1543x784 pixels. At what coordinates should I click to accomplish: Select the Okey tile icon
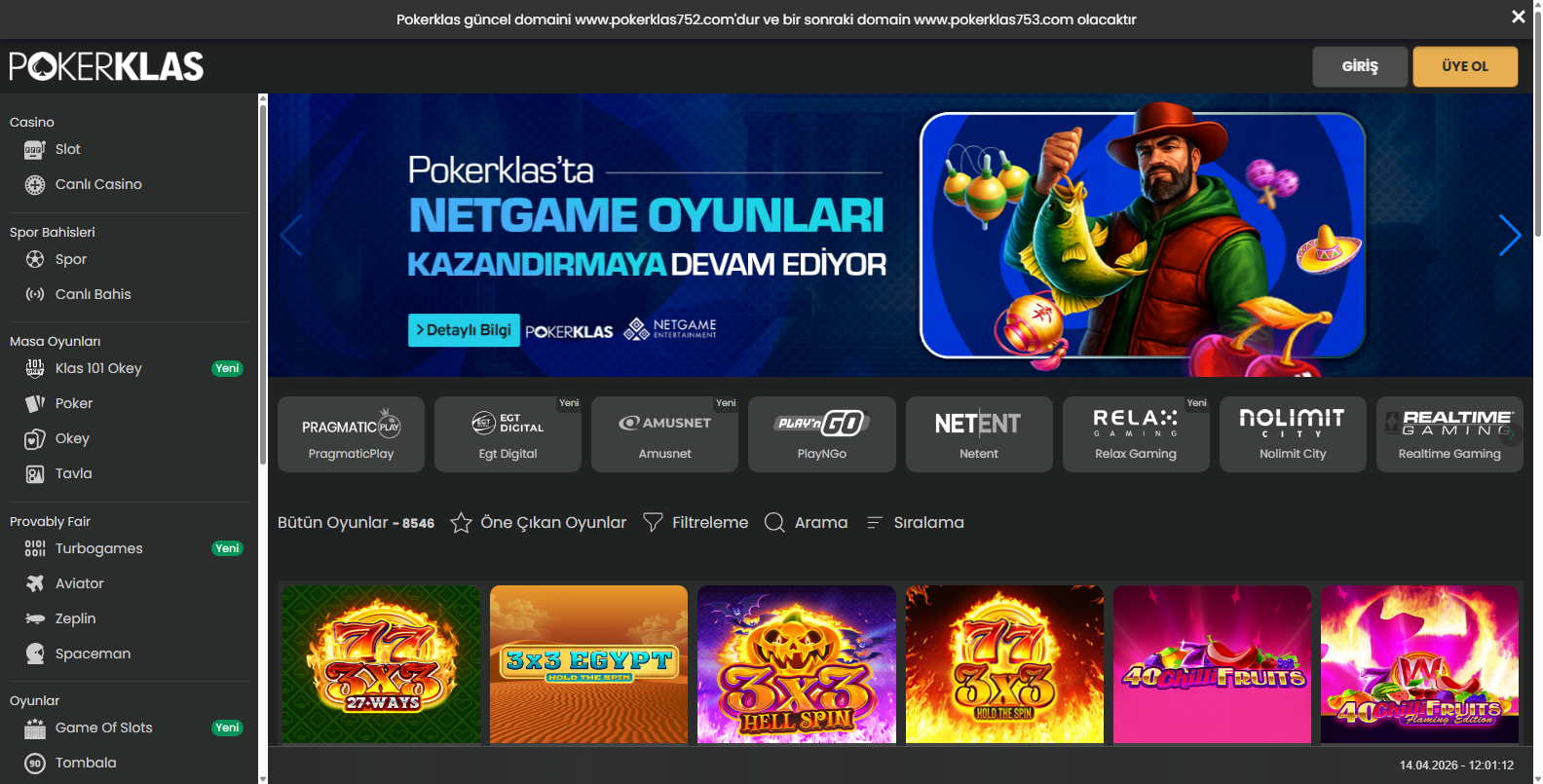tap(35, 438)
